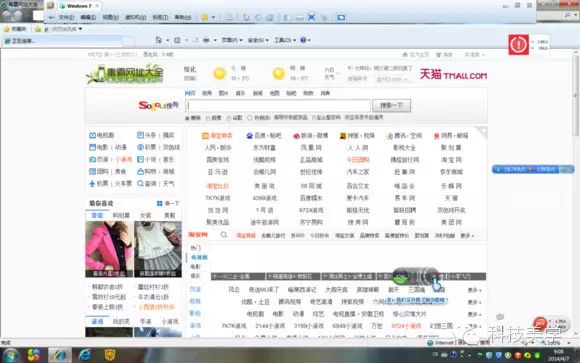Click the Sohu icon beside 搜狐·视频
580x363 pixels.
[x=343, y=136]
